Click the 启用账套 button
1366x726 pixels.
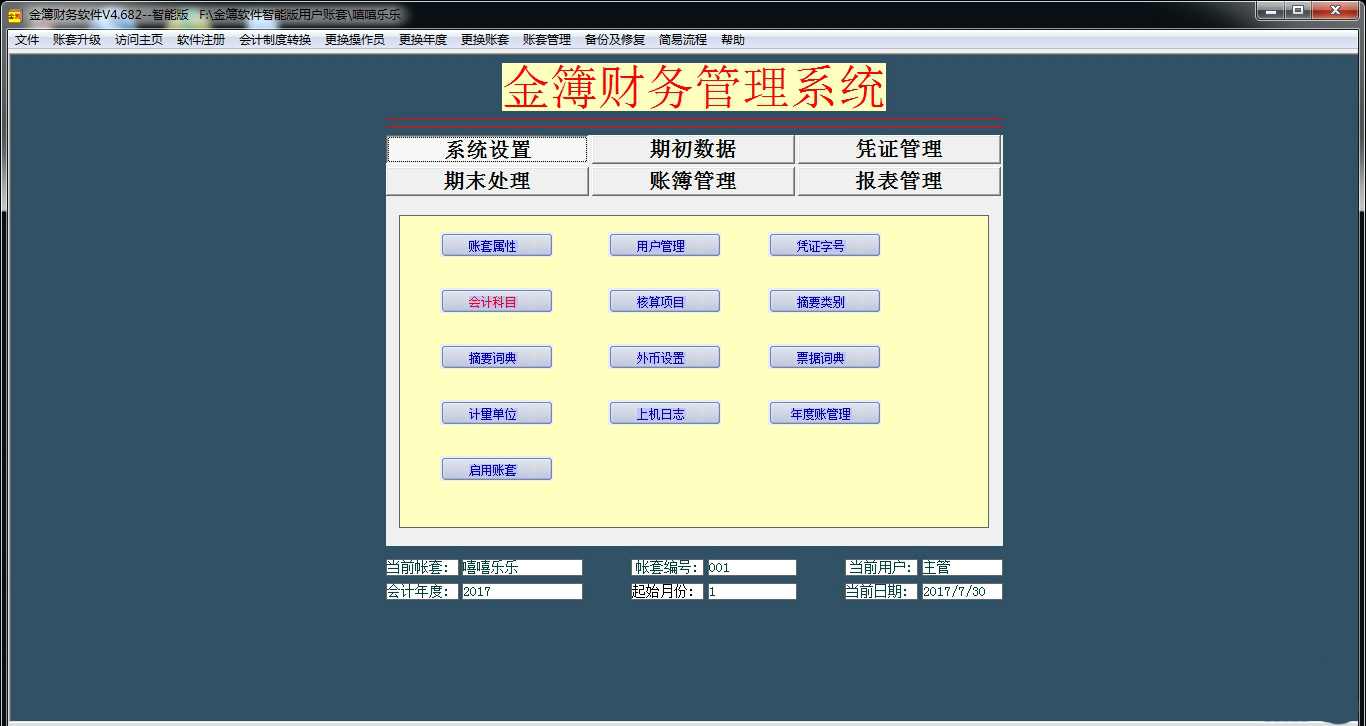(497, 469)
